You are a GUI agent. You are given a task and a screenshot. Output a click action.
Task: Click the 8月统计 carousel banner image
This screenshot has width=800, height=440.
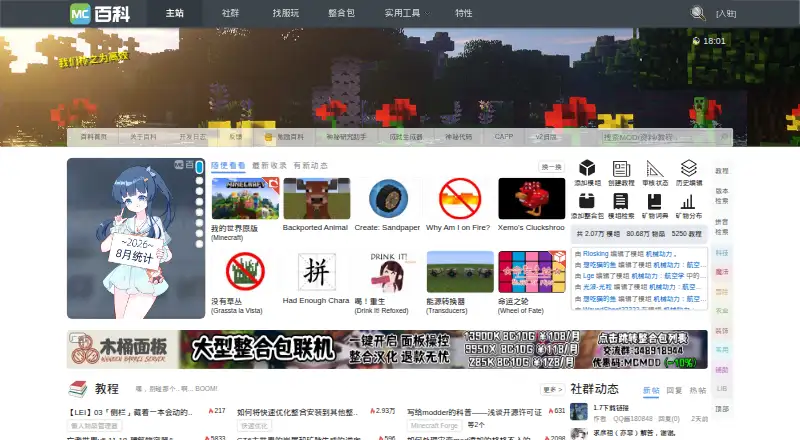(x=136, y=238)
